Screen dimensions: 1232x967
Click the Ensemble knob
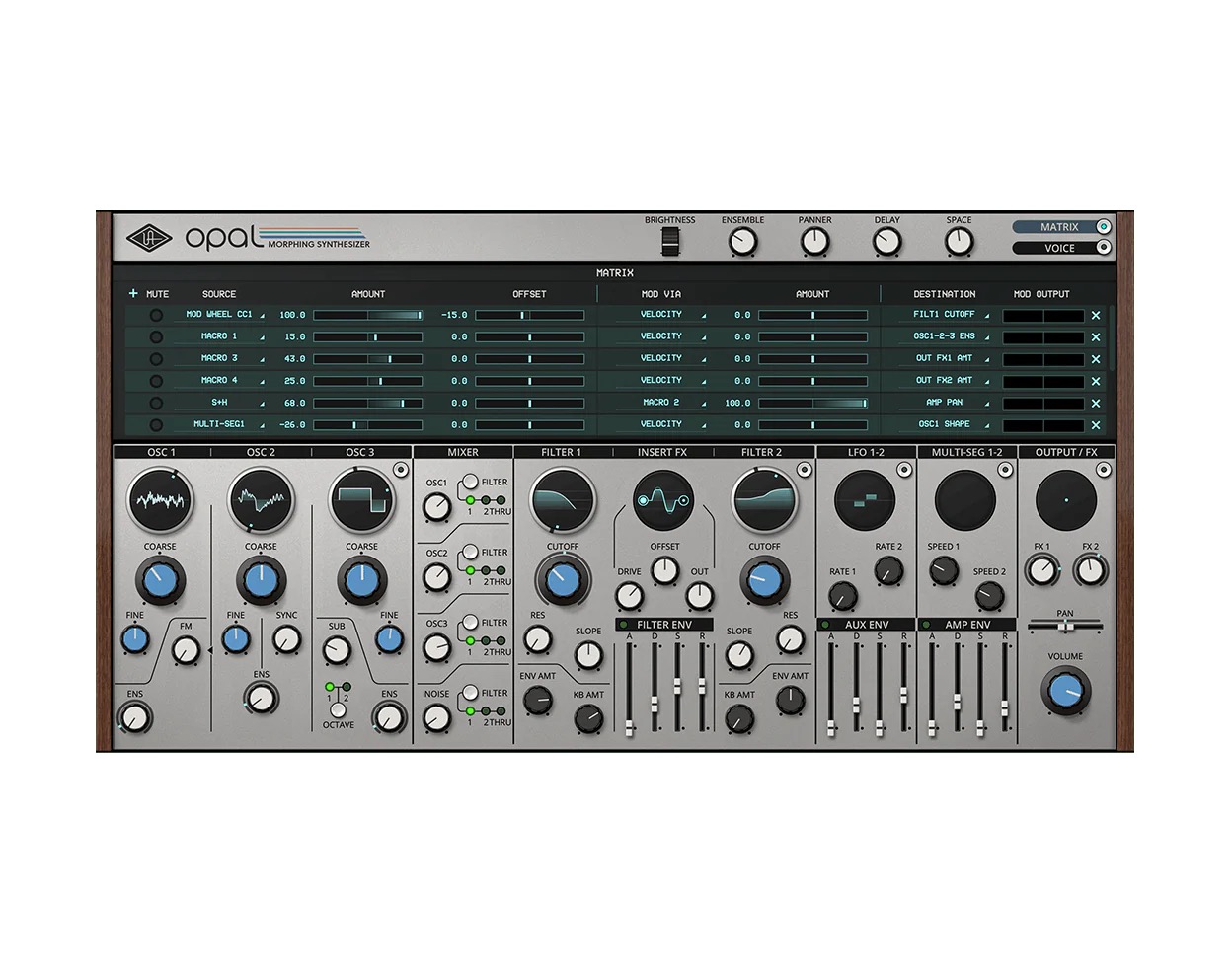742,242
